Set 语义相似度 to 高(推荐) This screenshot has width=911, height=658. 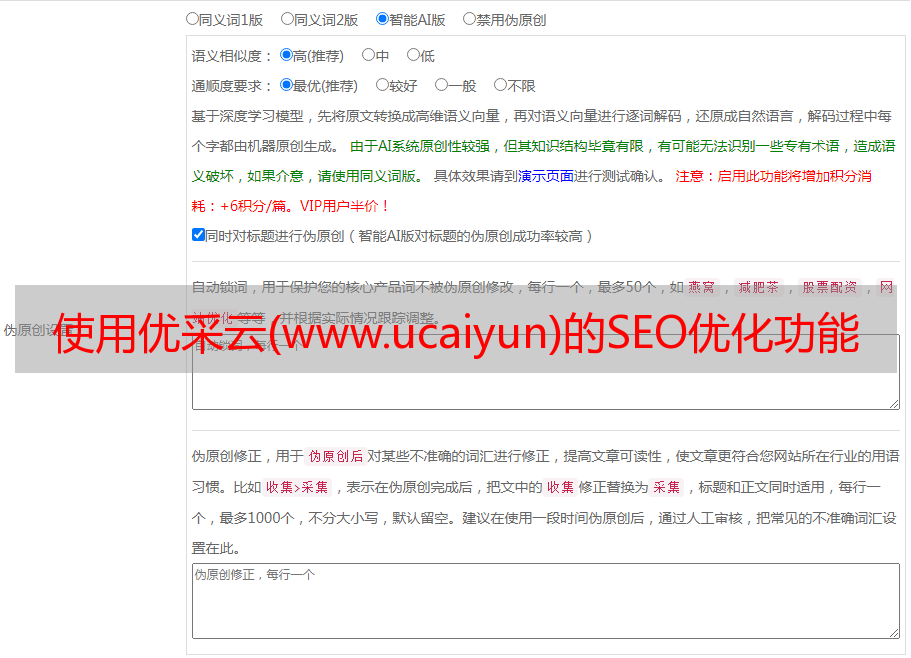coord(286,55)
